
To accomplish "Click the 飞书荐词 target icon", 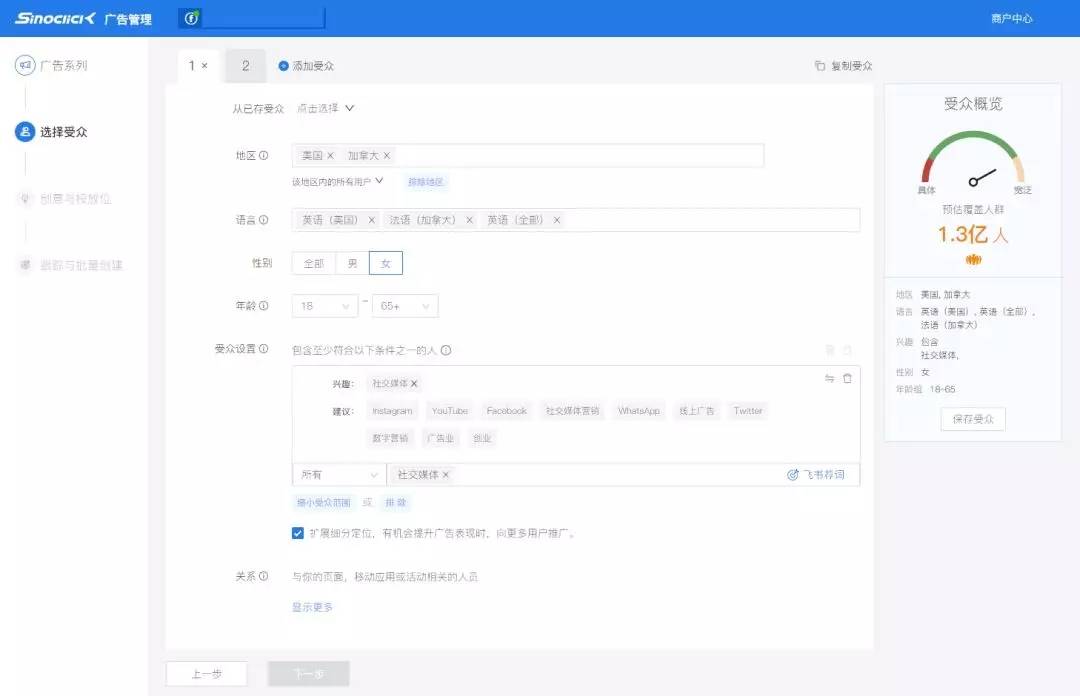I will [x=795, y=475].
